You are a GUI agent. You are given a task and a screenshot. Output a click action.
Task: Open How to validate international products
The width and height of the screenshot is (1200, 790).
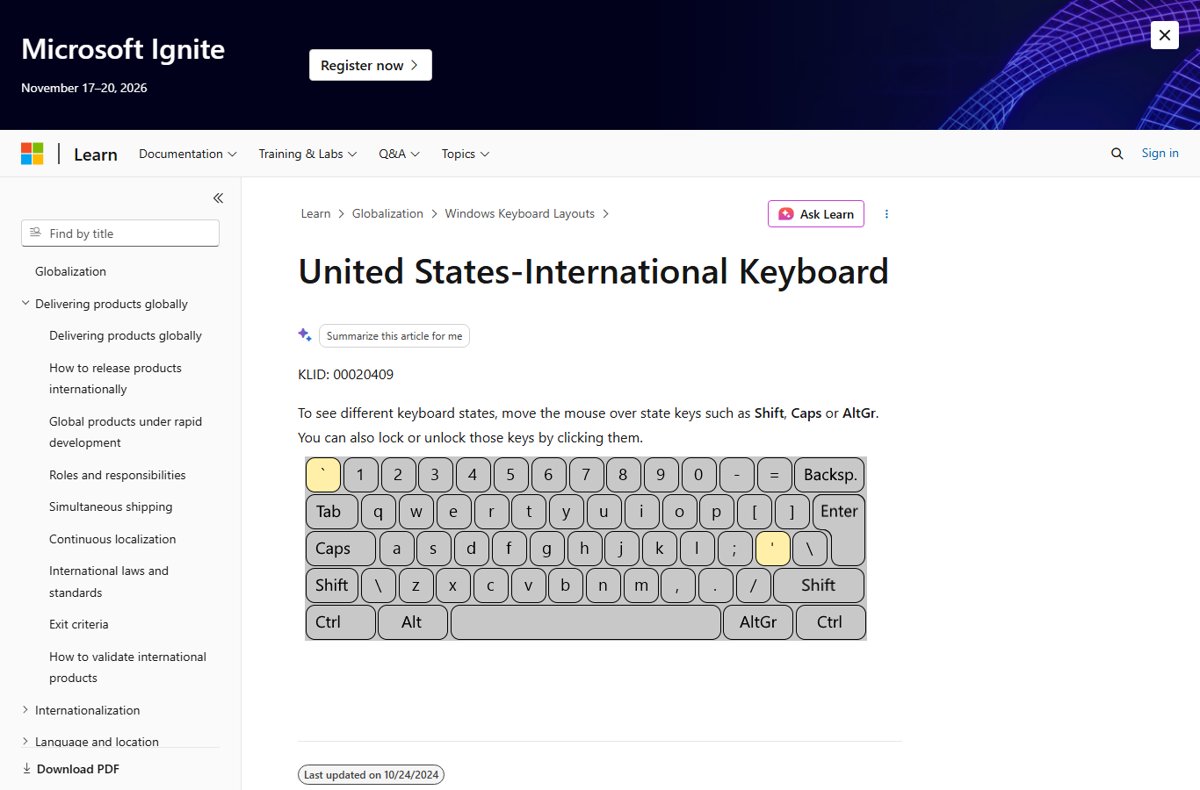pos(127,667)
